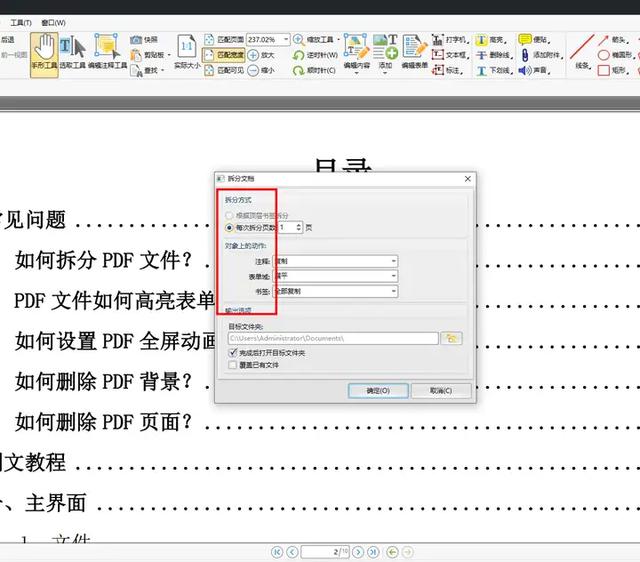Close the 拆分文档 dialog
Image resolution: width=640 pixels, height=562 pixels.
tap(468, 179)
